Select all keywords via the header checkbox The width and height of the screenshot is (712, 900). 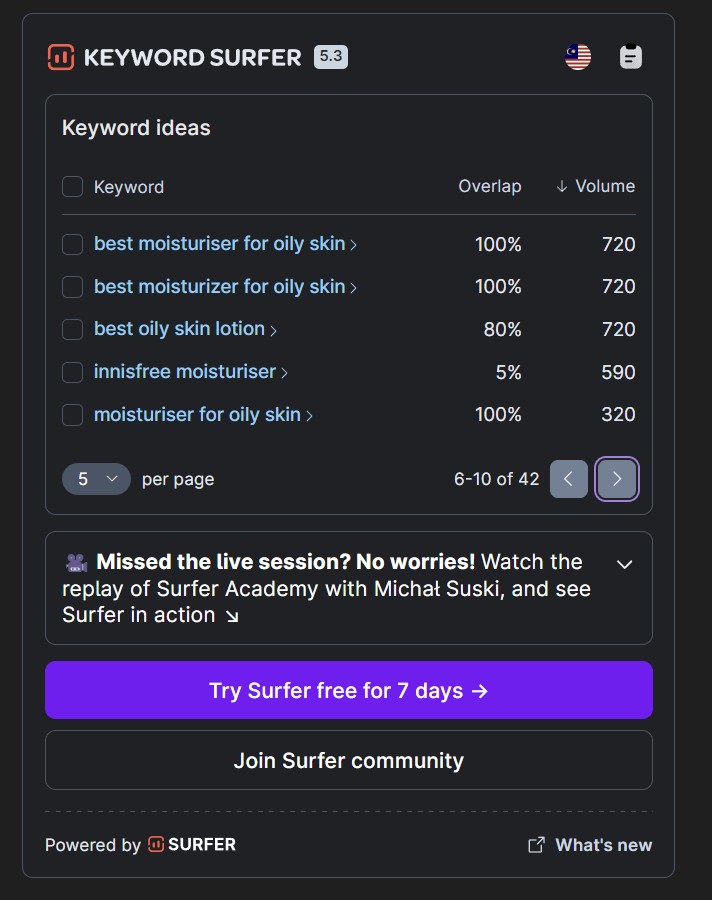tap(72, 187)
